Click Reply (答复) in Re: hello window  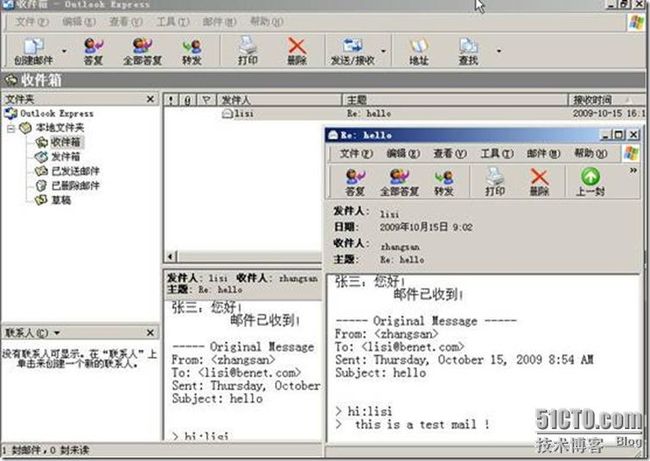tap(355, 182)
